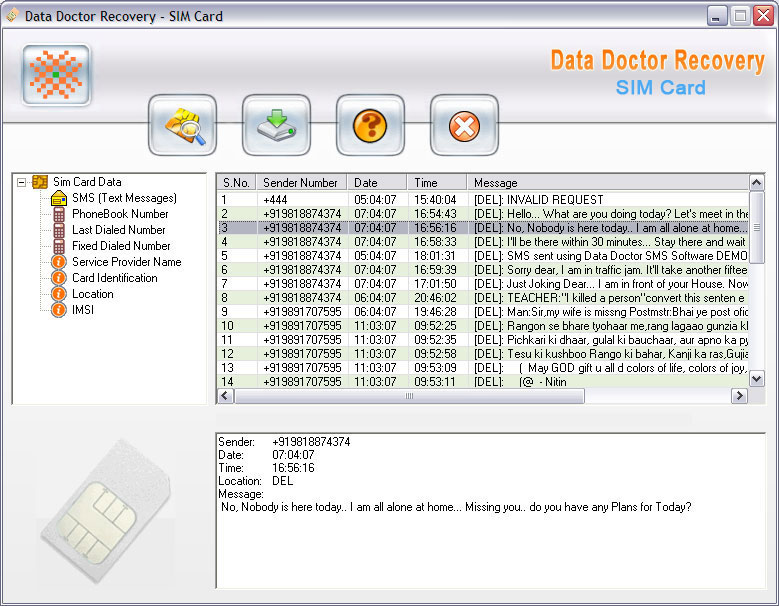Click the SIM card search toolbar icon
This screenshot has height=606, width=779.
[182, 126]
